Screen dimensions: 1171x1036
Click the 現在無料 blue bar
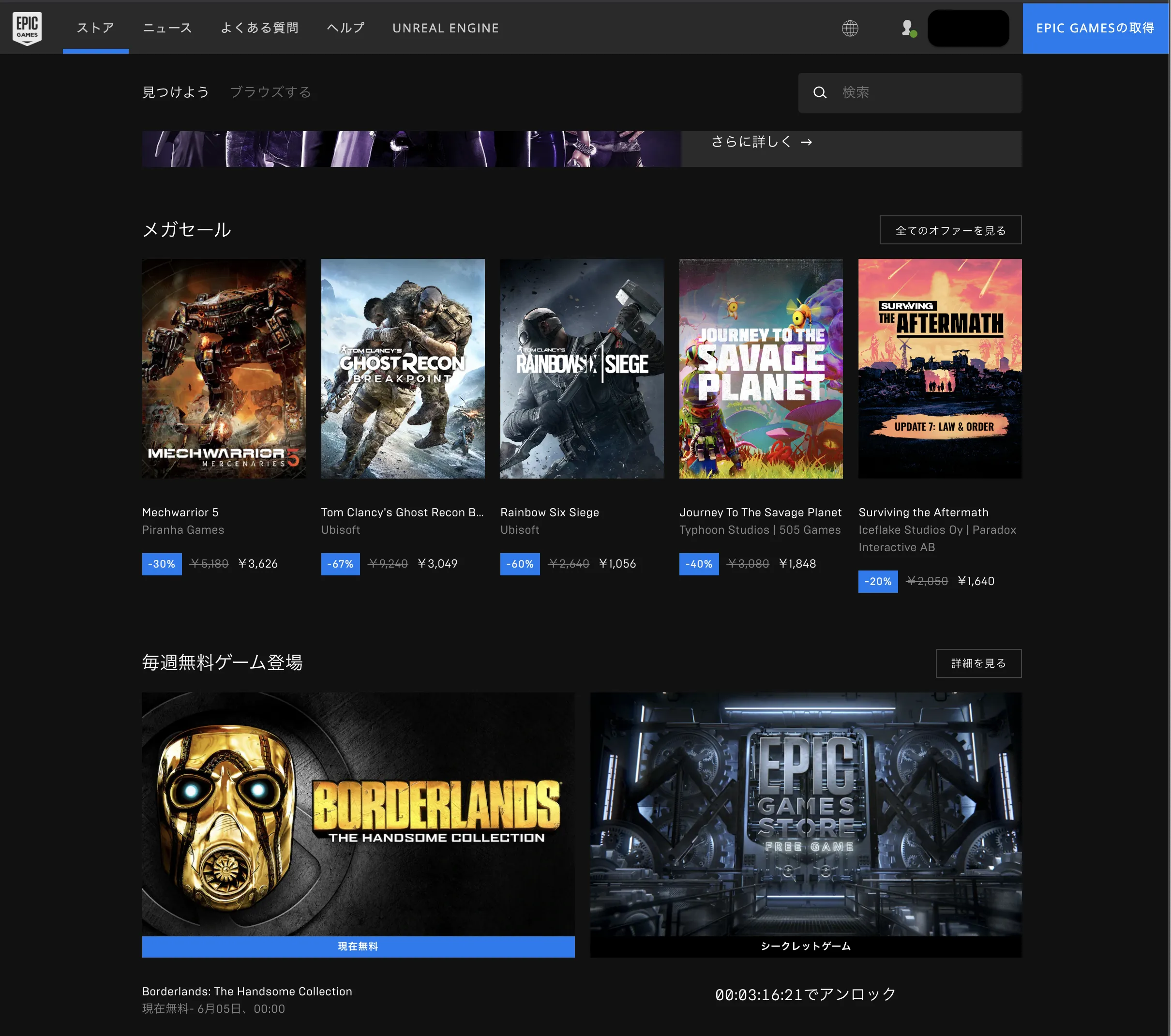[358, 946]
